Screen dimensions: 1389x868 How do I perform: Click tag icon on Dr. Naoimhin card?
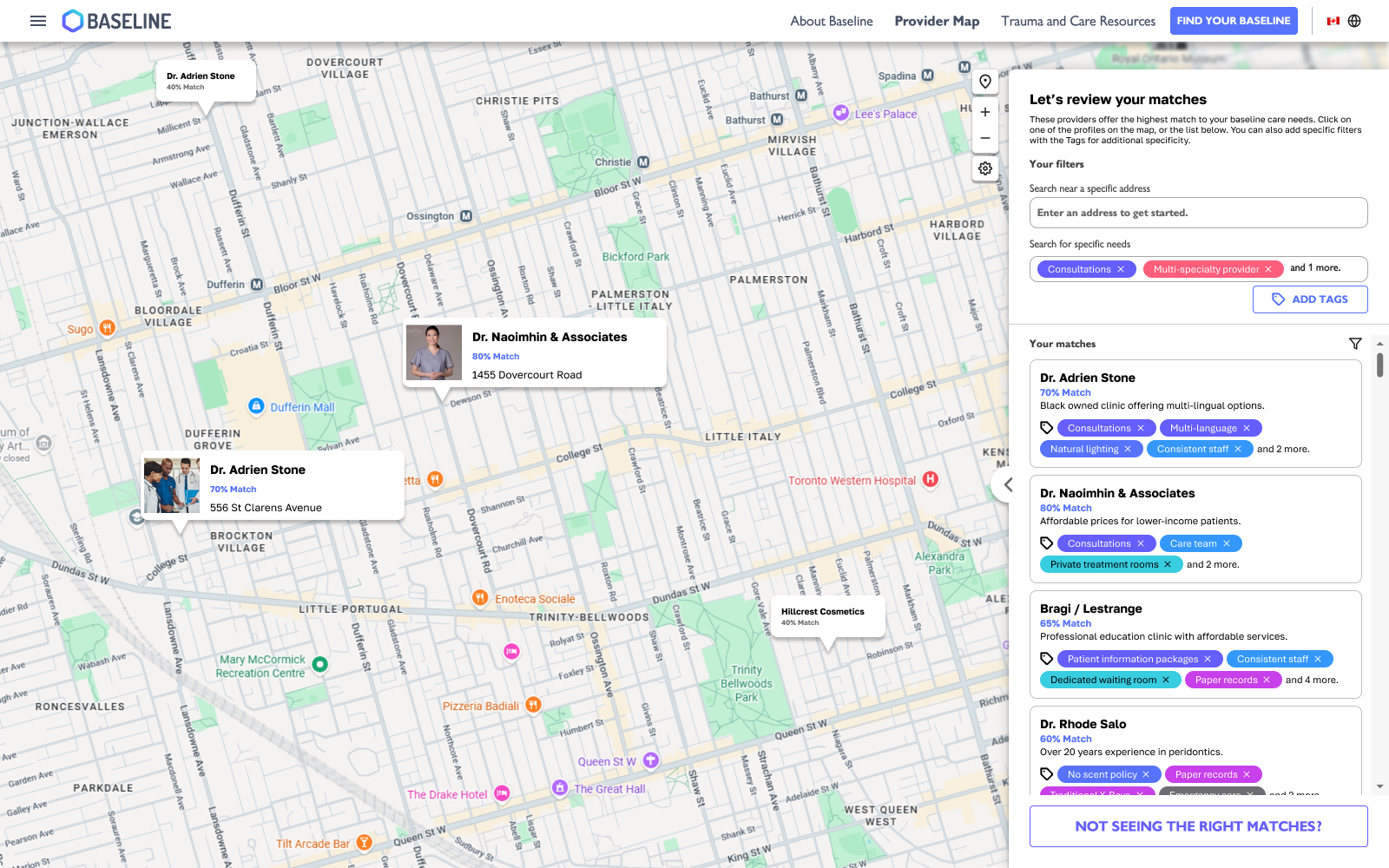pyautogui.click(x=1047, y=543)
